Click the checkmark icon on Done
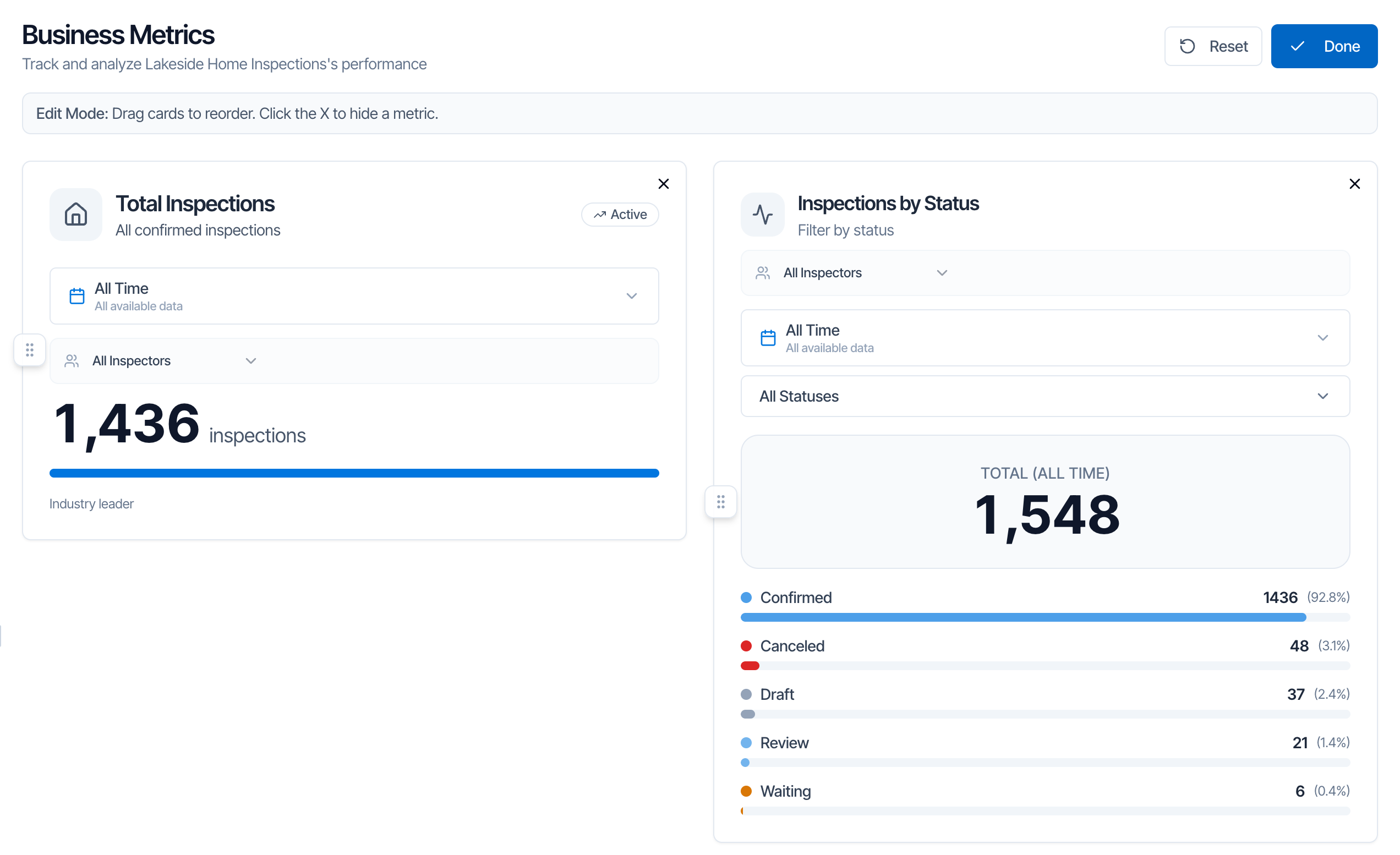Viewport: 1400px width, 855px height. pyautogui.click(x=1297, y=46)
